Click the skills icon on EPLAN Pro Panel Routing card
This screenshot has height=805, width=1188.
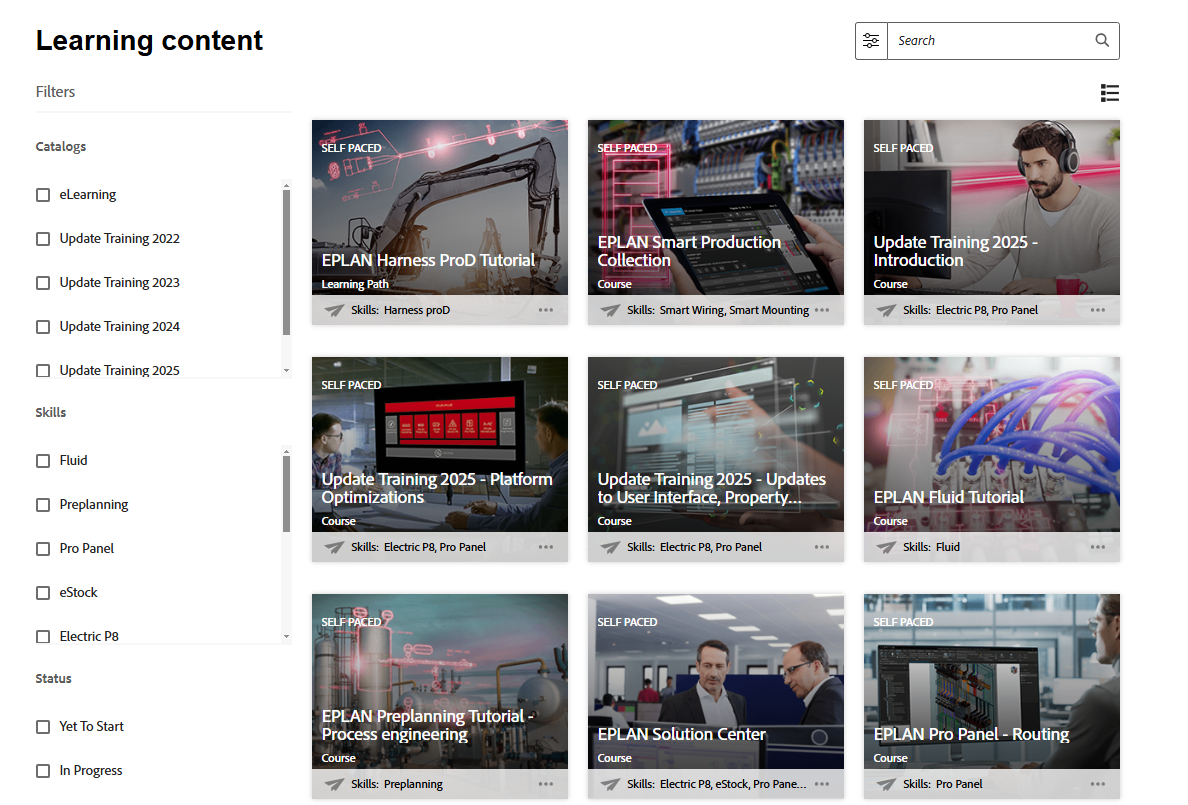[885, 784]
